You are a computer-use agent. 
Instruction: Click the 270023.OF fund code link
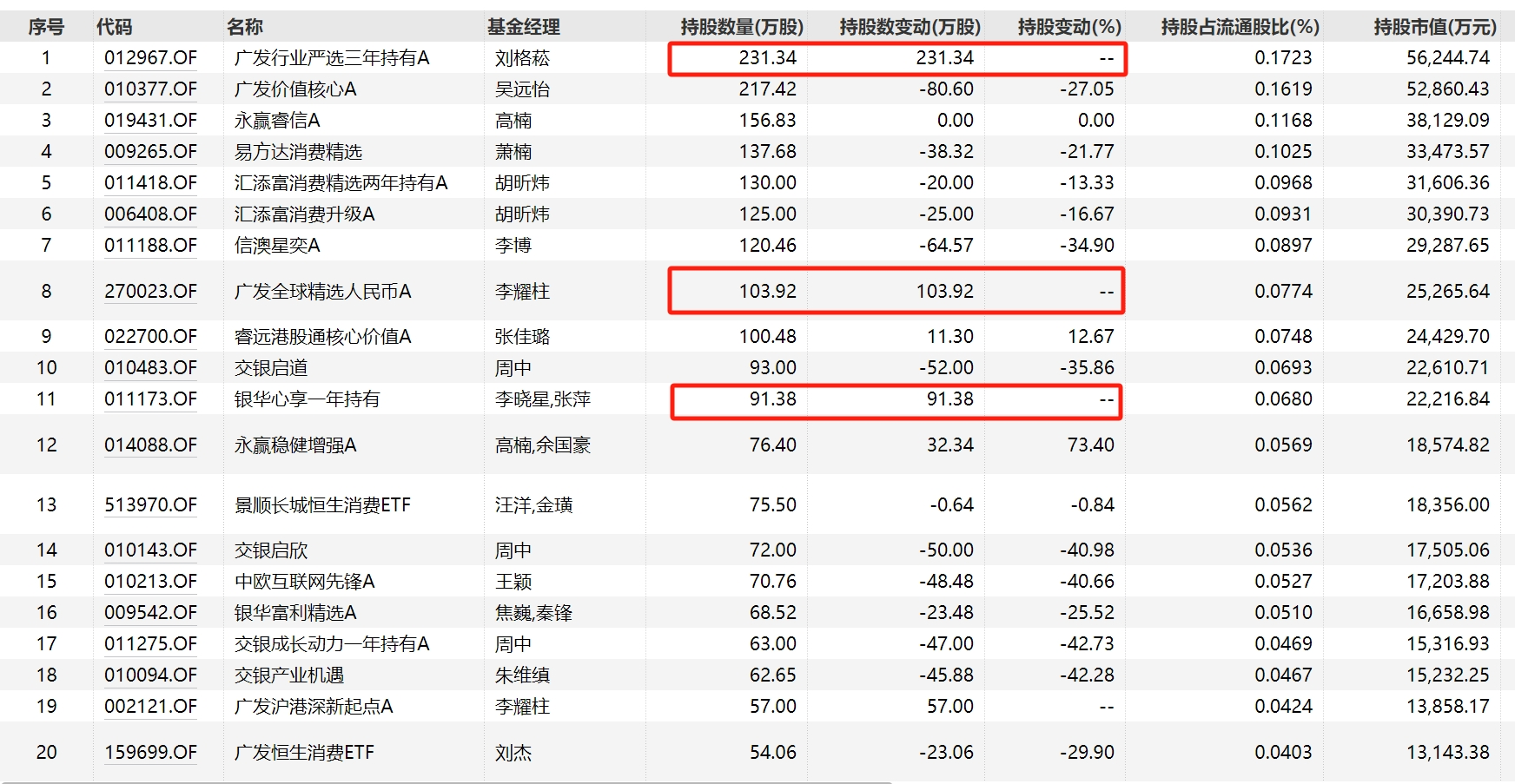pyautogui.click(x=150, y=292)
